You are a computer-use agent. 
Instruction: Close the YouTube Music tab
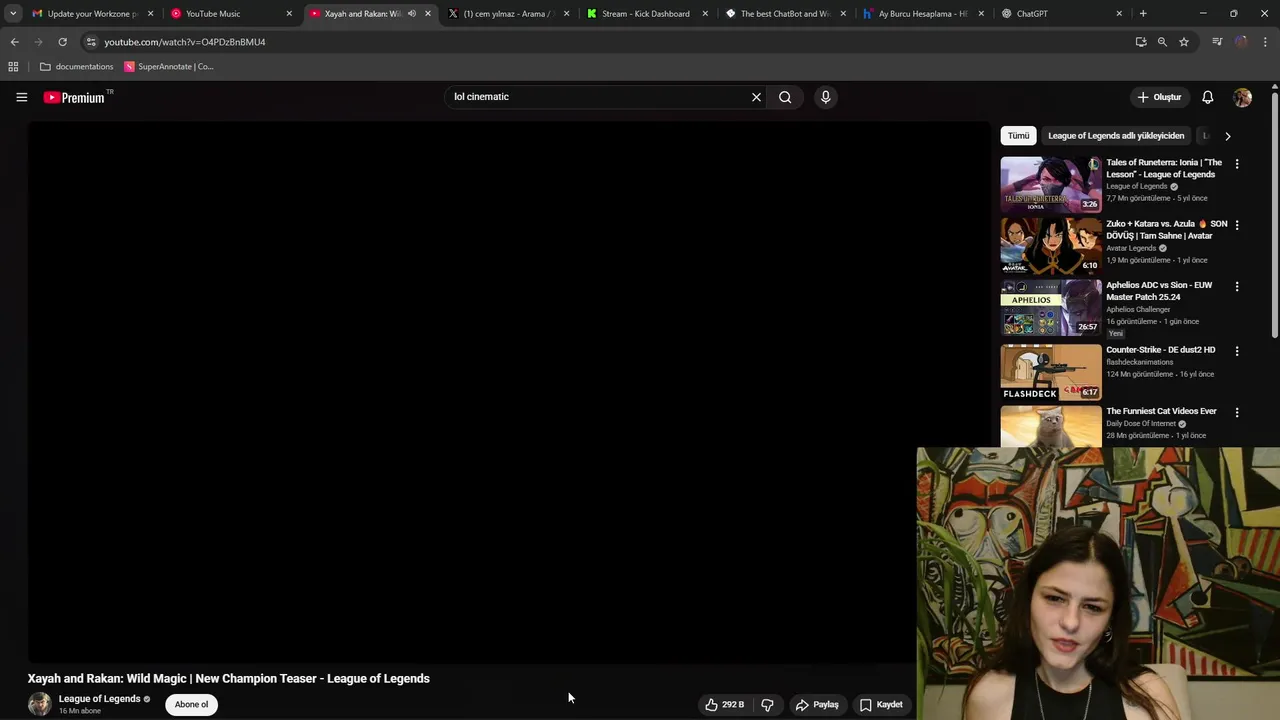(289, 14)
